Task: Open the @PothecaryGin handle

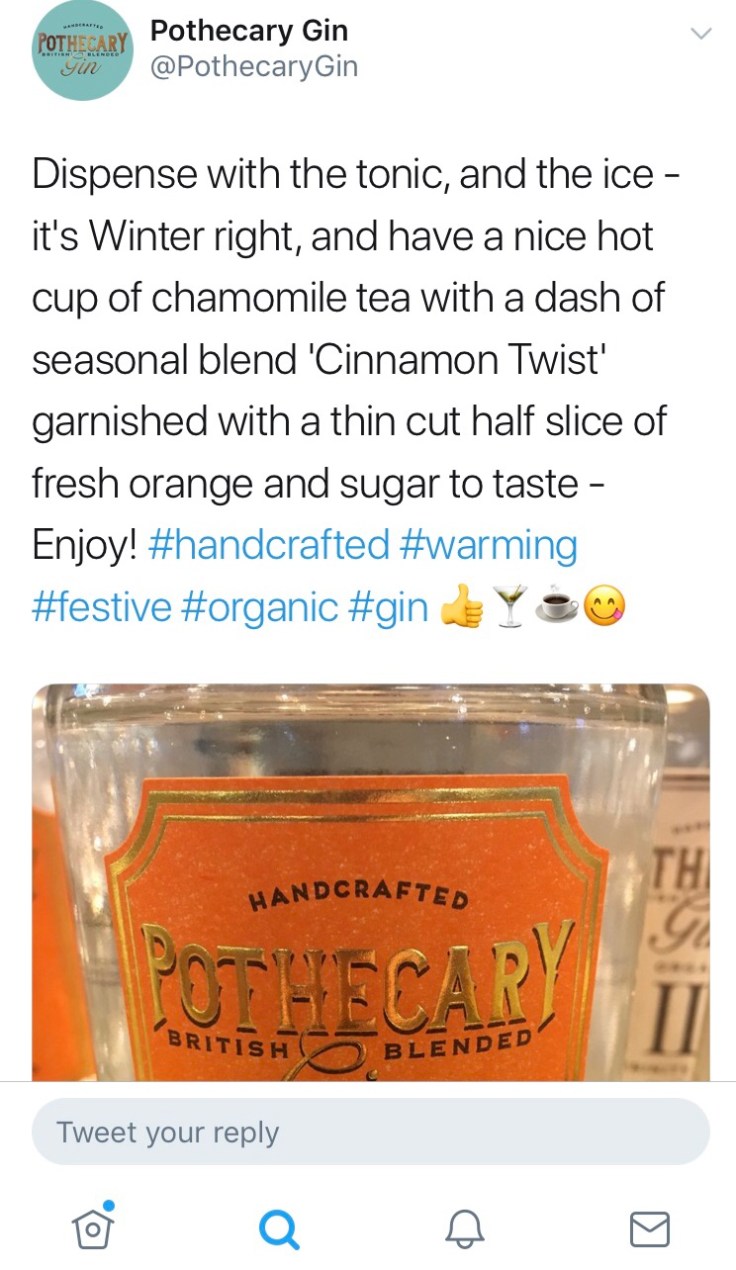Action: (254, 67)
